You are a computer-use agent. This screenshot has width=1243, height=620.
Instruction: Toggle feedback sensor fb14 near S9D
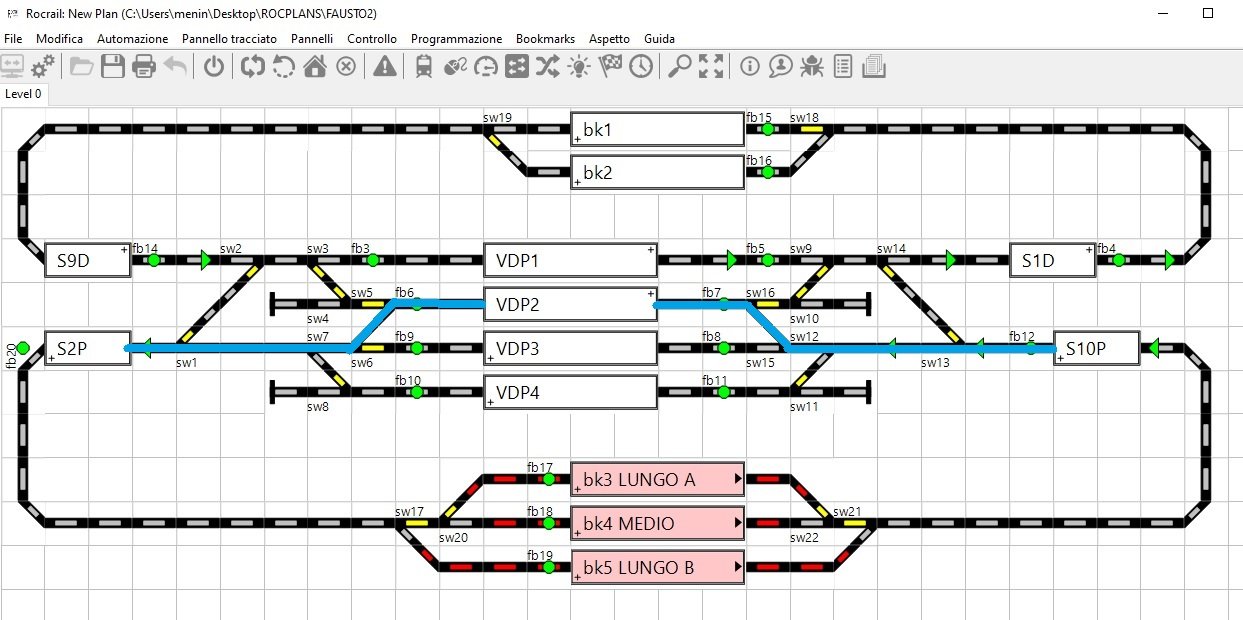tap(154, 260)
